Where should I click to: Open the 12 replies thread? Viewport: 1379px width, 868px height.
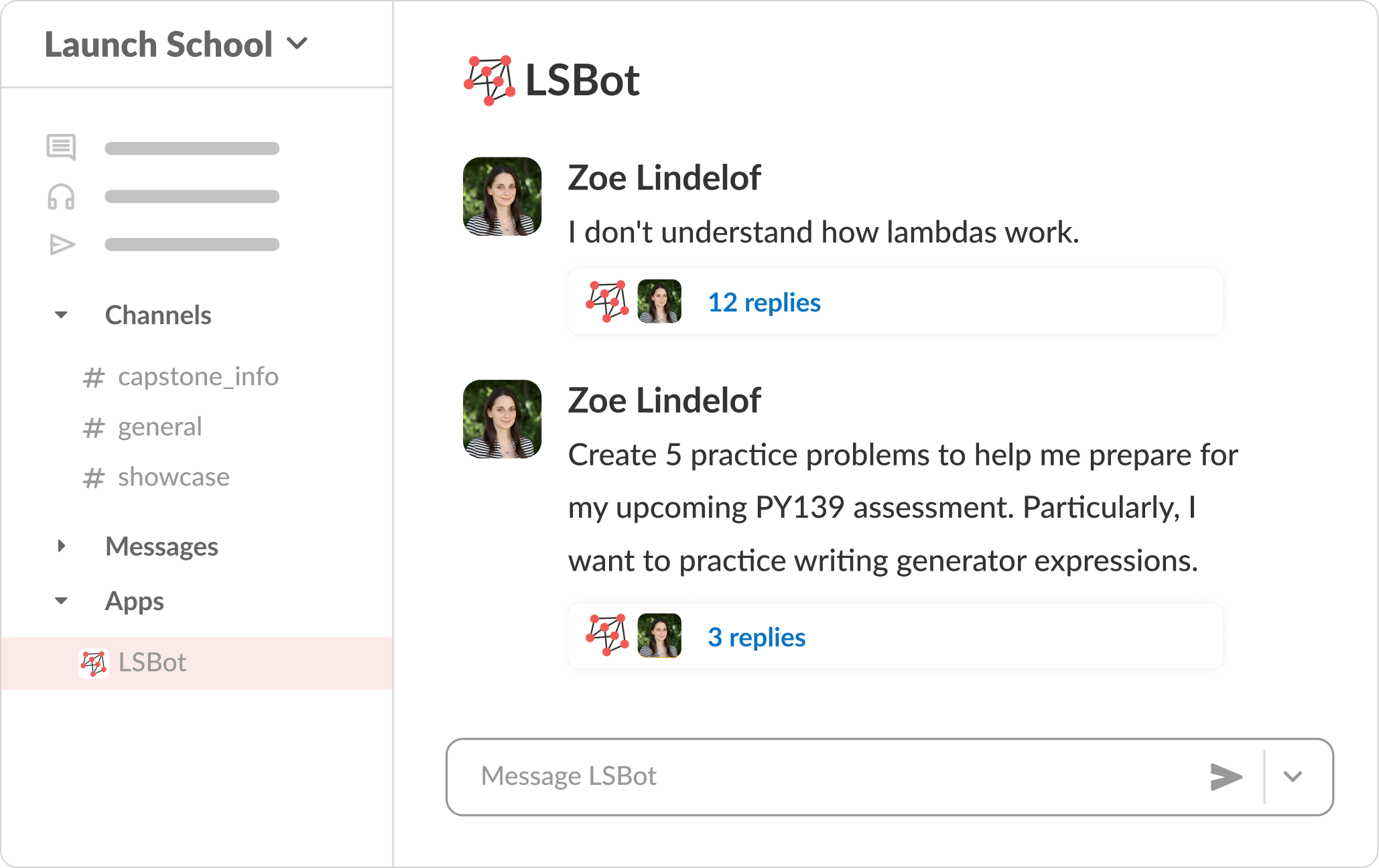point(765,302)
